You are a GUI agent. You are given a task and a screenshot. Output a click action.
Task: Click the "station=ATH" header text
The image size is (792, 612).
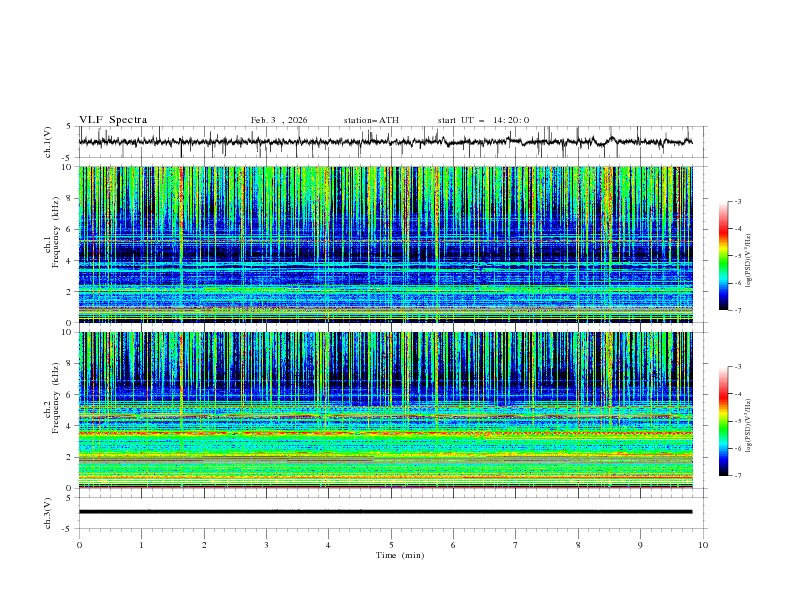(x=371, y=120)
